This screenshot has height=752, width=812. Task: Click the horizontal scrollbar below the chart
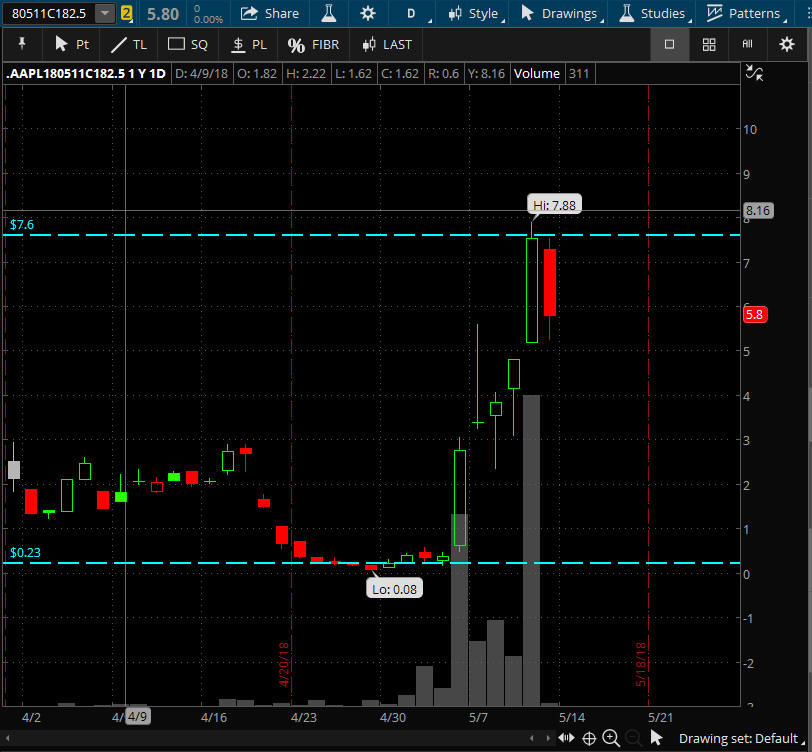[280, 738]
